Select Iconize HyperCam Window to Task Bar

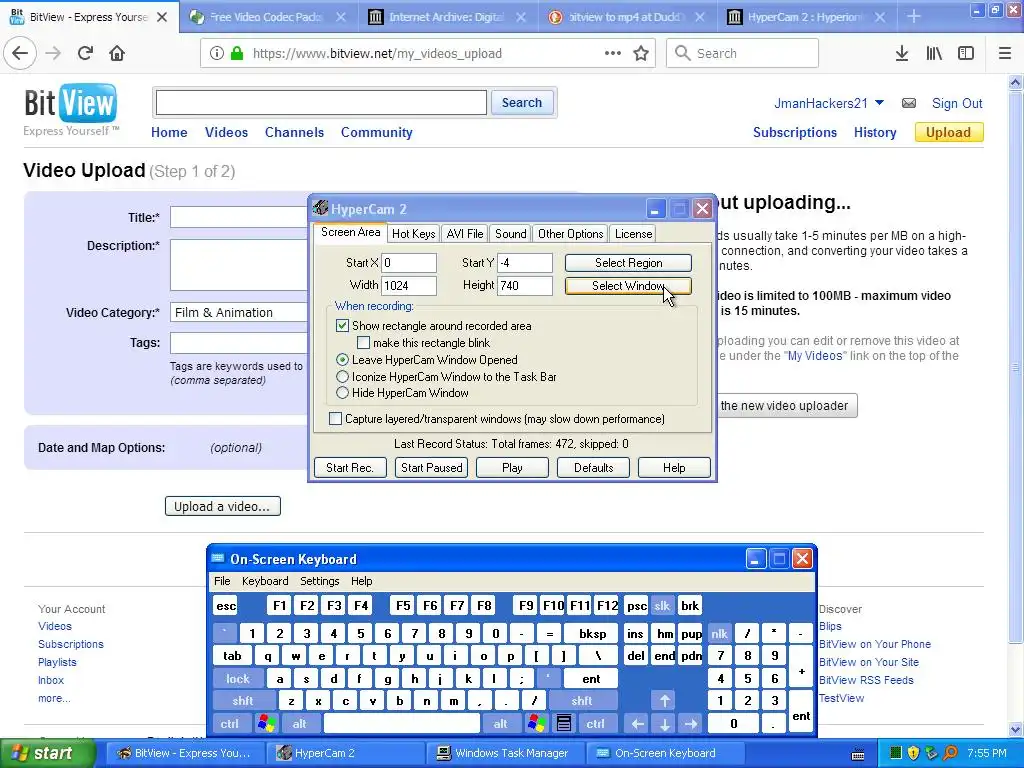[x=342, y=377]
